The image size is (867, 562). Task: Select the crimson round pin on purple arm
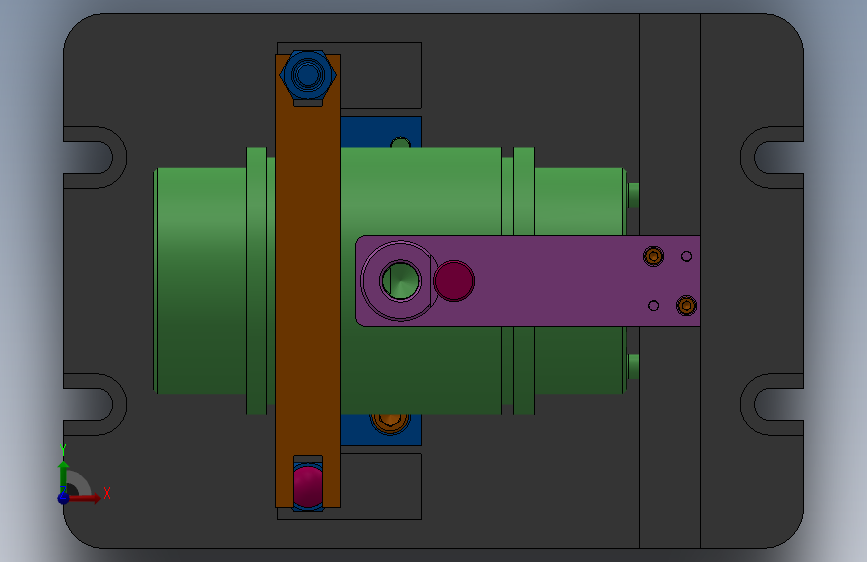(x=454, y=281)
